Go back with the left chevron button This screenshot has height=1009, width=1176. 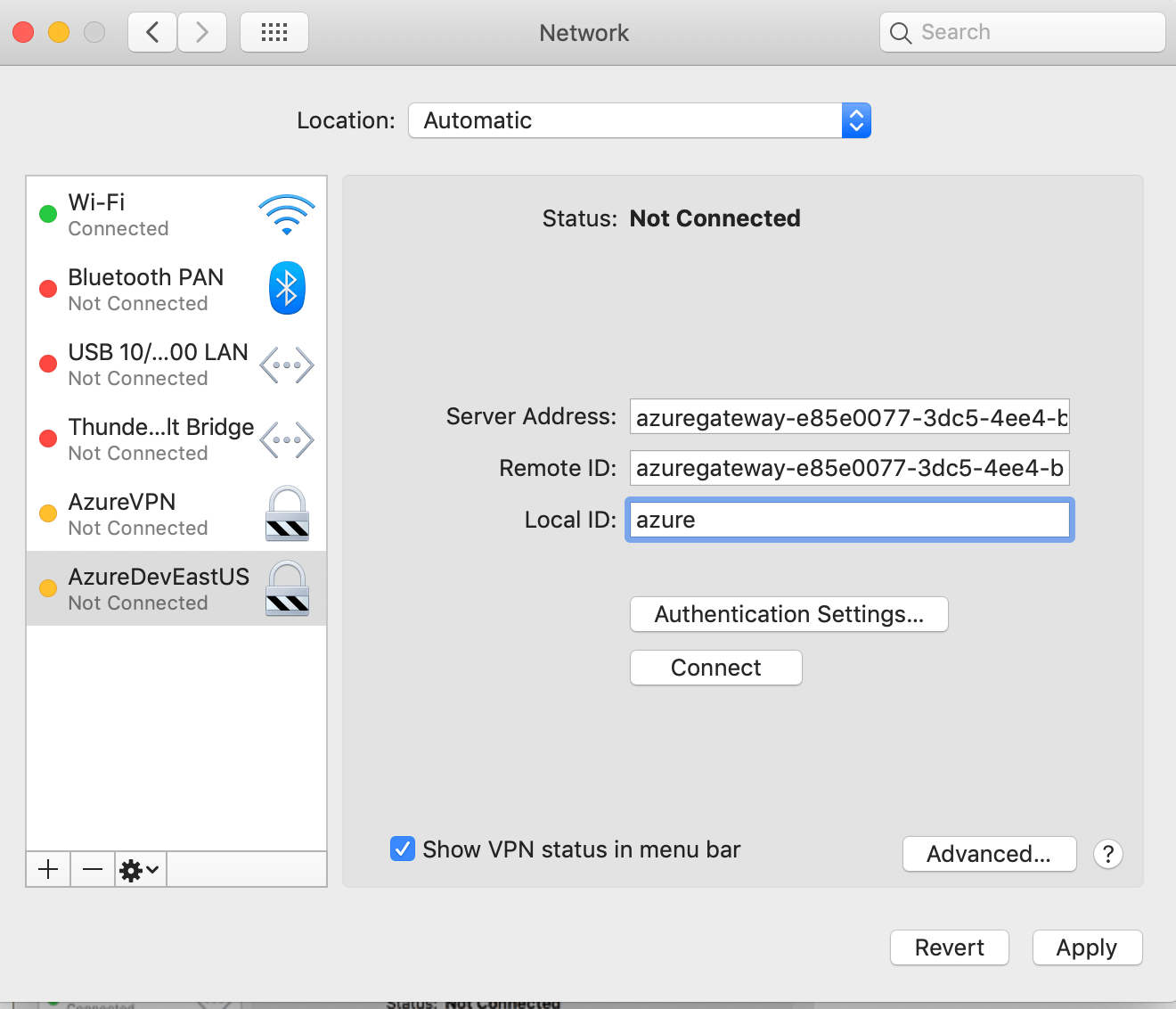coord(152,33)
